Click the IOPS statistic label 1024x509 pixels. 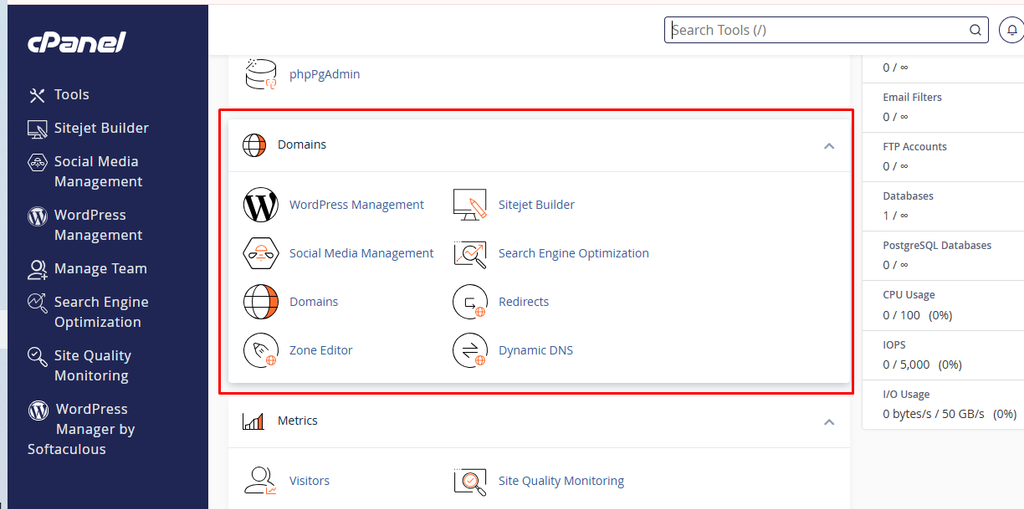click(x=894, y=345)
